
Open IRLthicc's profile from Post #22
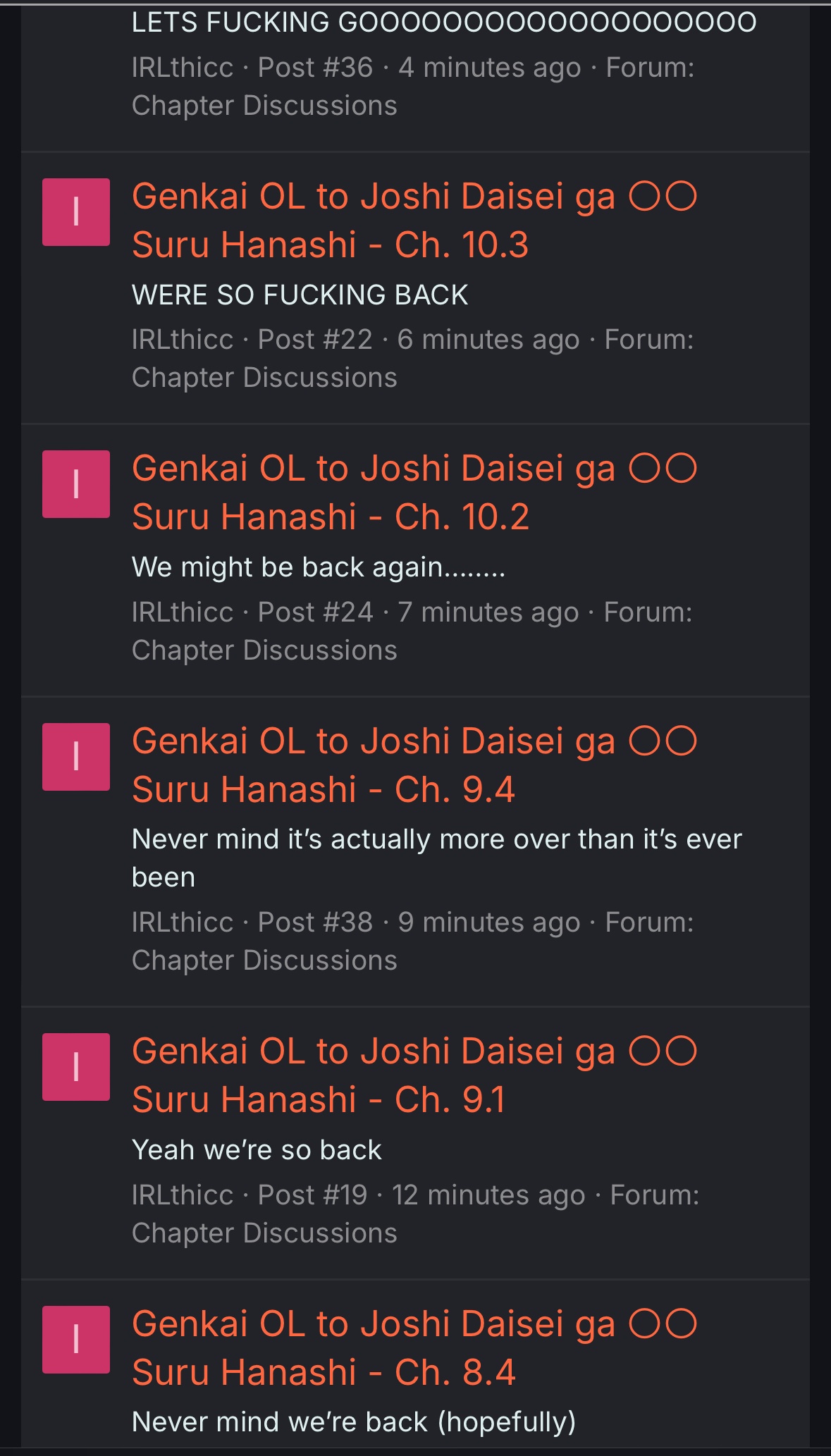(x=182, y=340)
